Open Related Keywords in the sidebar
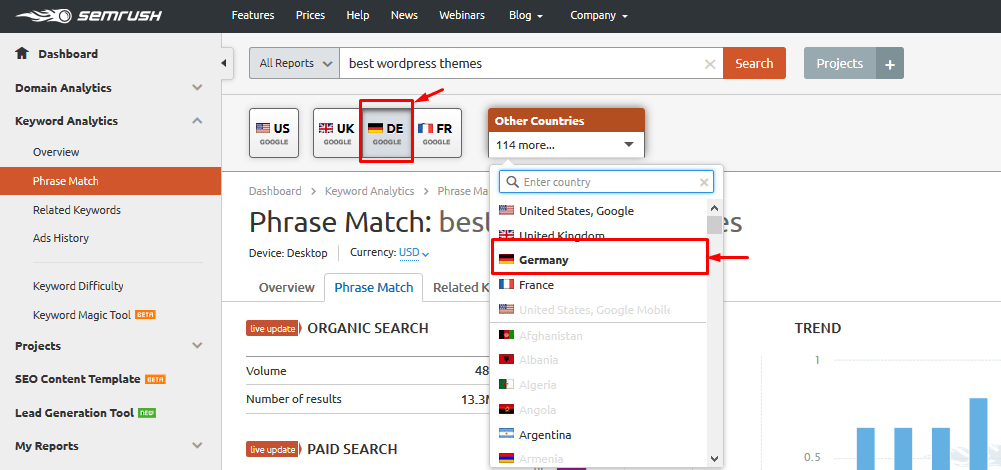 click(x=77, y=209)
